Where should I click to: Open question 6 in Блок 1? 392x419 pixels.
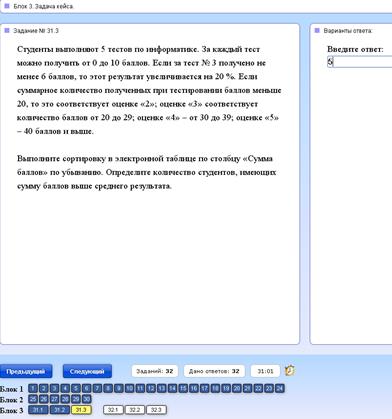click(x=86, y=388)
